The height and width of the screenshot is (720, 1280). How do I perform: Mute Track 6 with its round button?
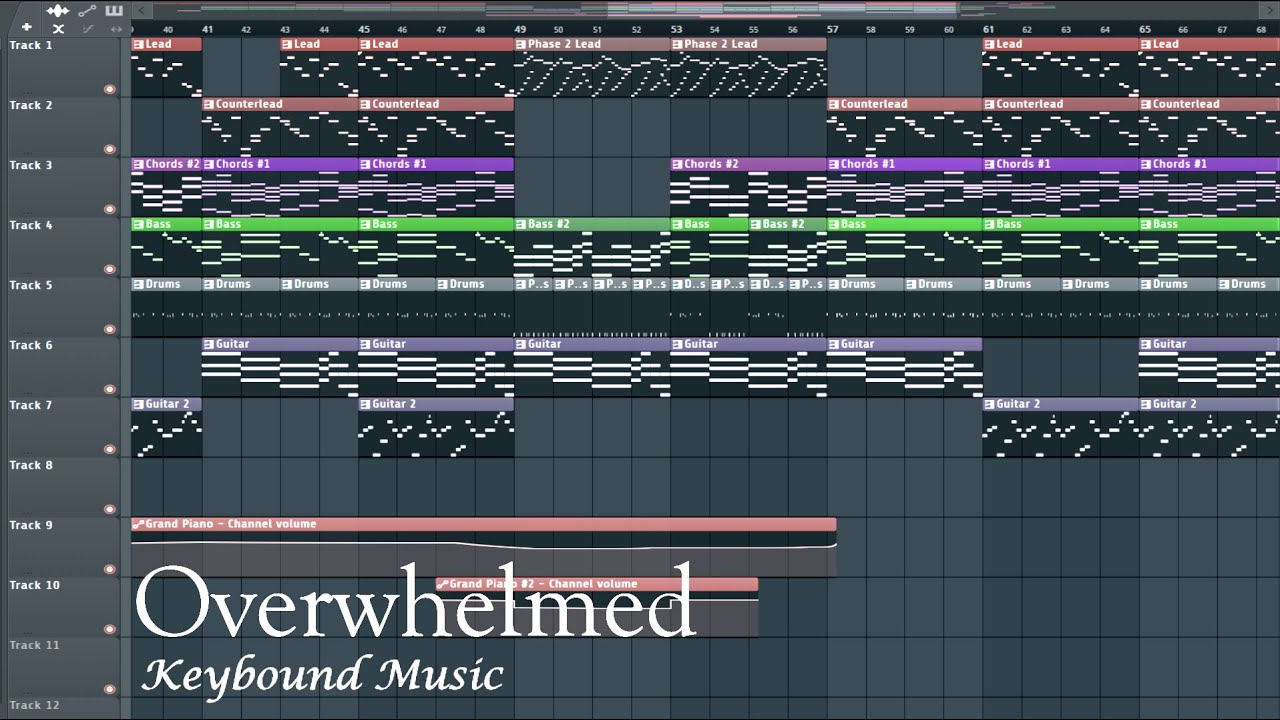pyautogui.click(x=110, y=389)
